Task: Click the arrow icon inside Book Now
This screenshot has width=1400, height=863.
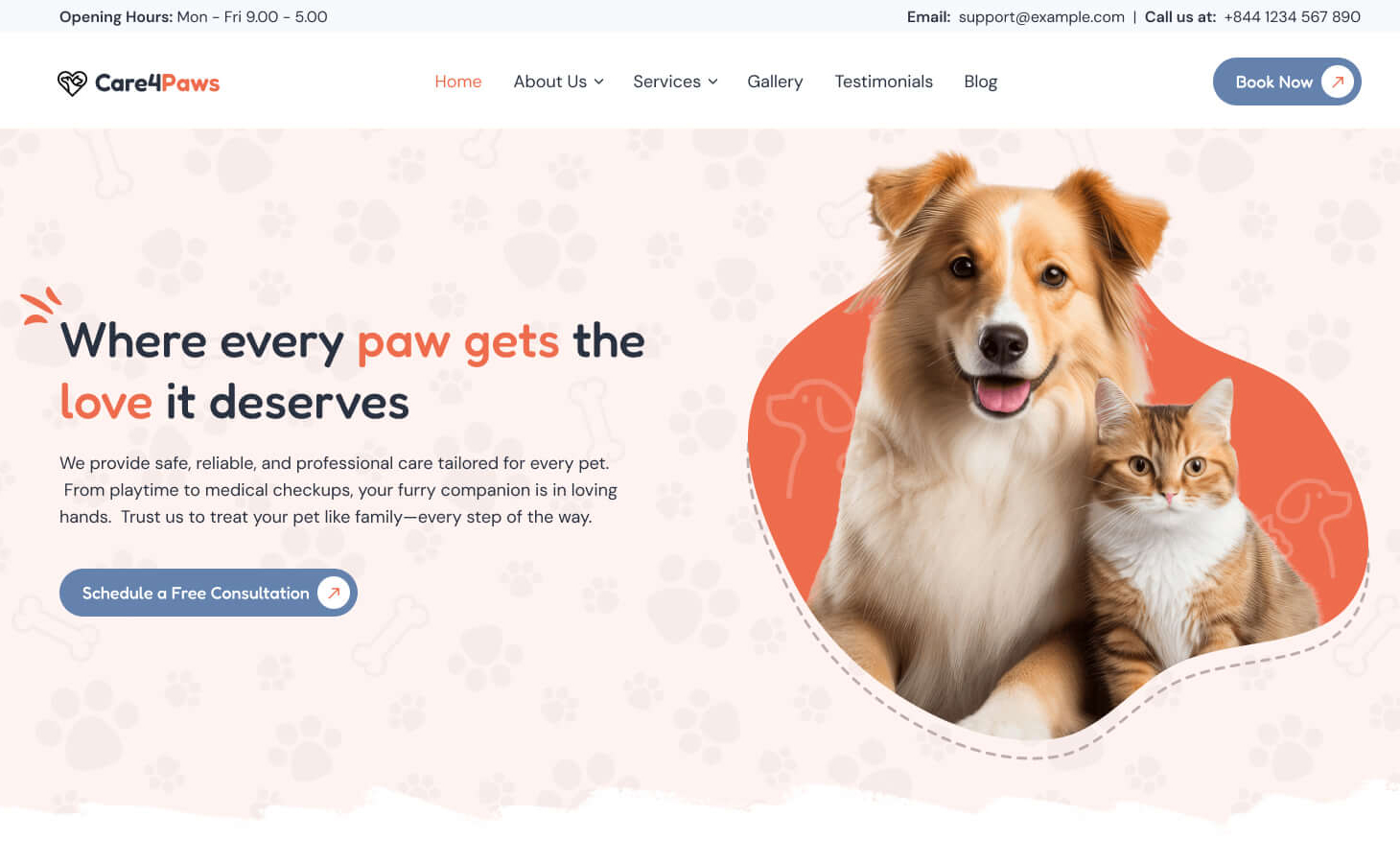Action: click(x=1338, y=82)
